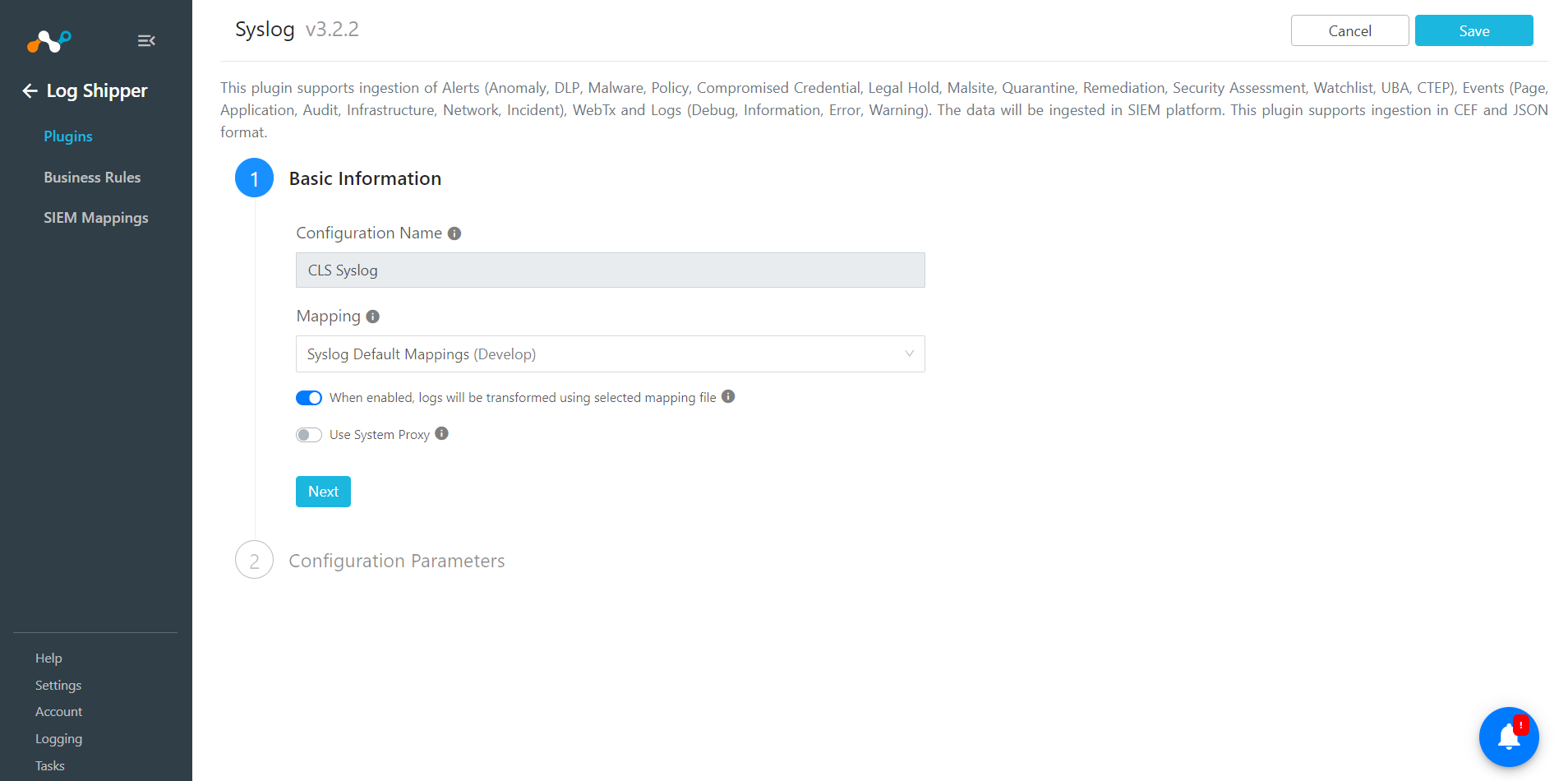The height and width of the screenshot is (781, 1568).
Task: Click info icon beside transformation toggle
Action: tap(728, 396)
